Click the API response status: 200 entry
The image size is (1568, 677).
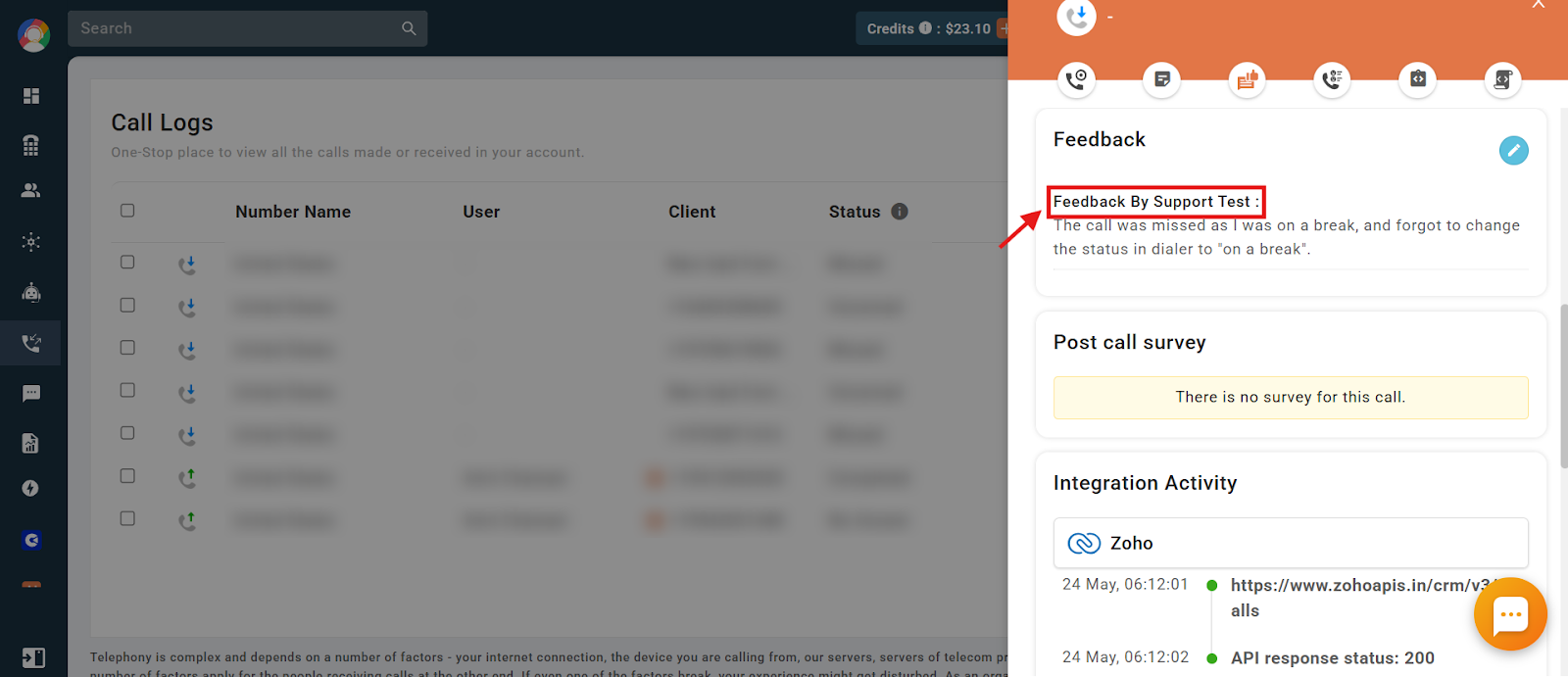coord(1333,658)
